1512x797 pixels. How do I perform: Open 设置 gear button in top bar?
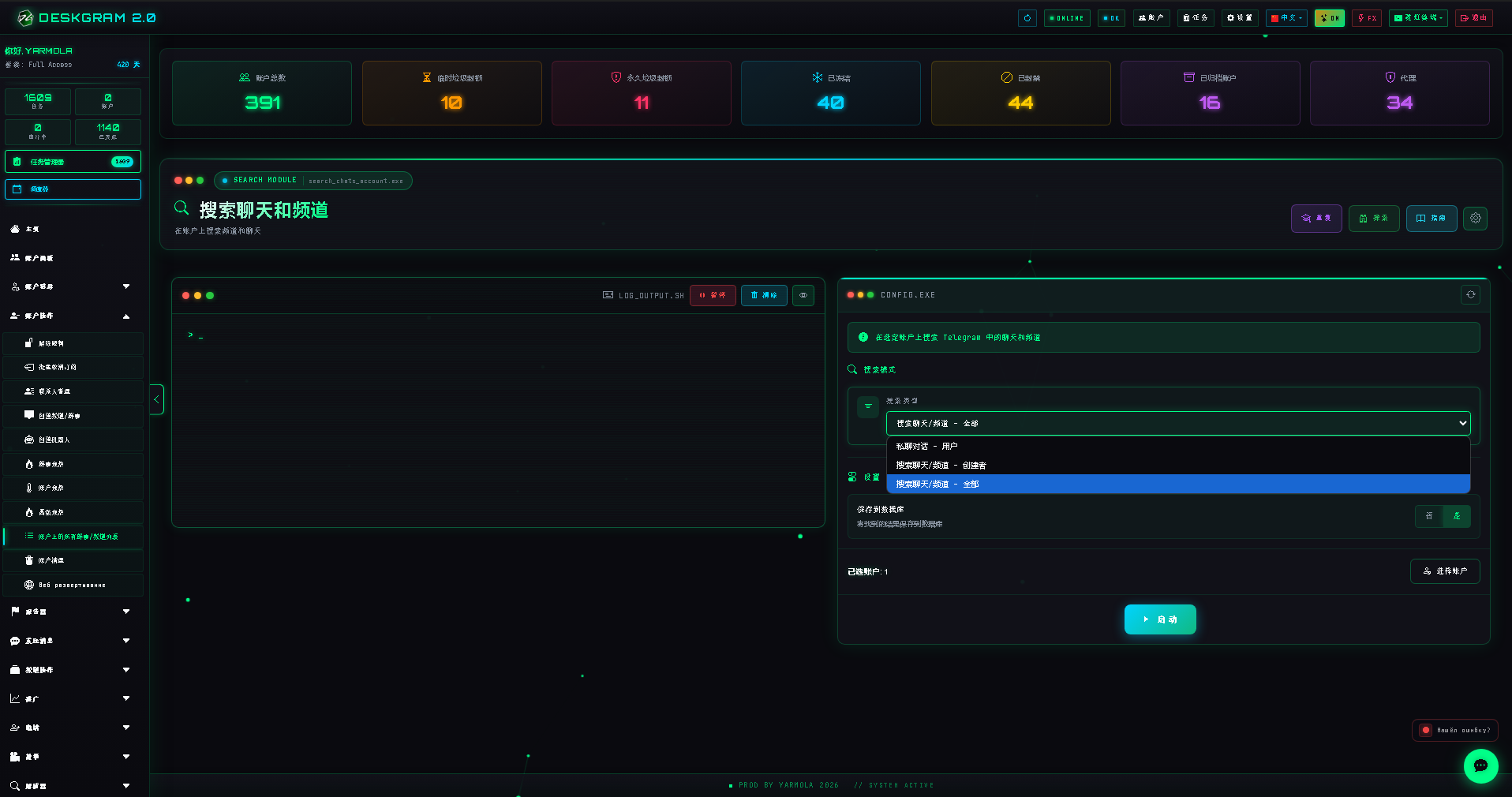tap(1240, 18)
